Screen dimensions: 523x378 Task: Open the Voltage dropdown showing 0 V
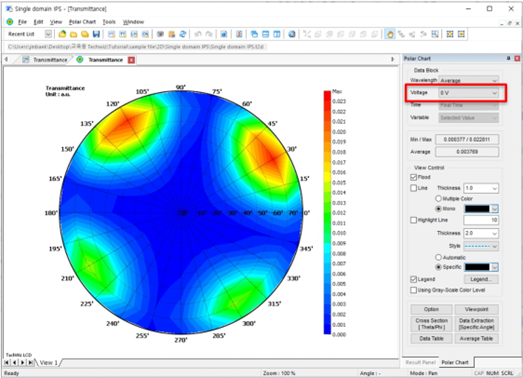coord(469,93)
